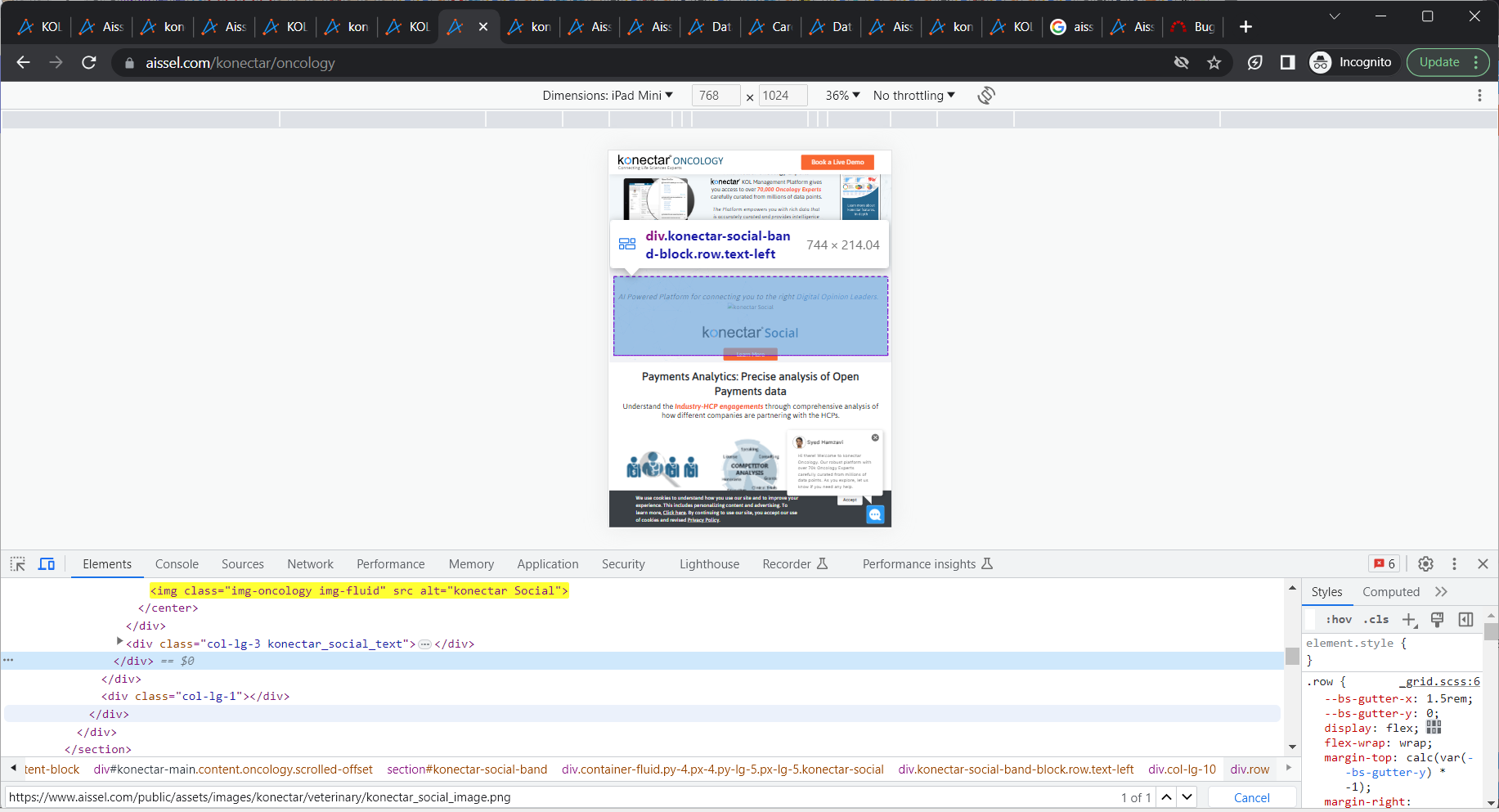Click the inspect element picker icon

pos(18,564)
